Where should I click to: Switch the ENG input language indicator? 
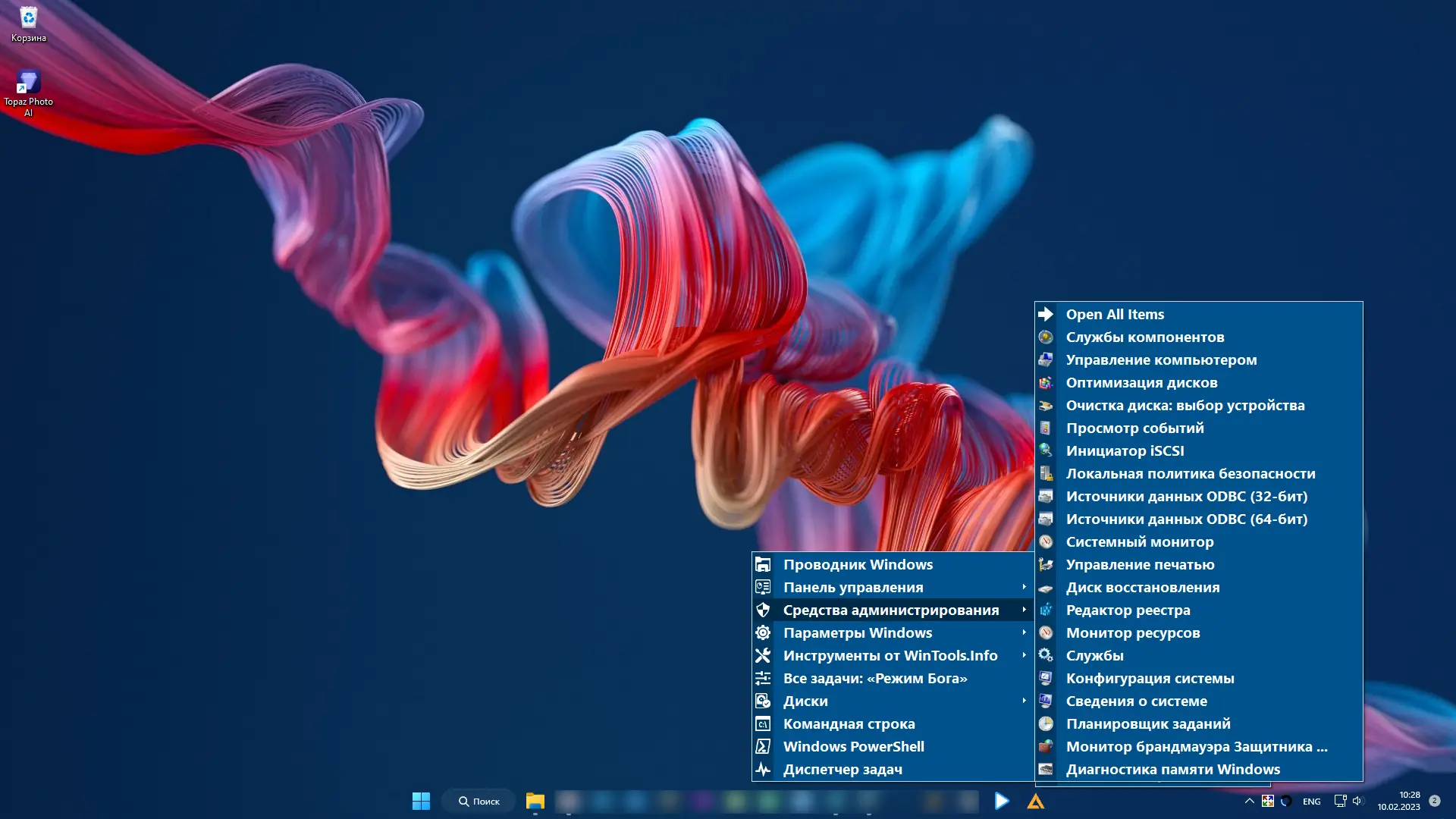1311,802
